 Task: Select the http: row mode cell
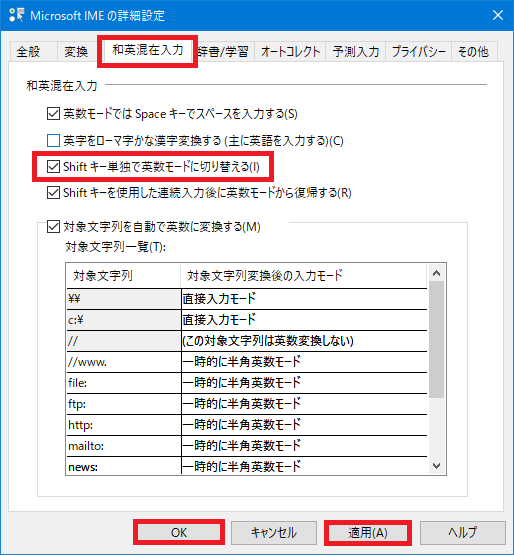304,425
